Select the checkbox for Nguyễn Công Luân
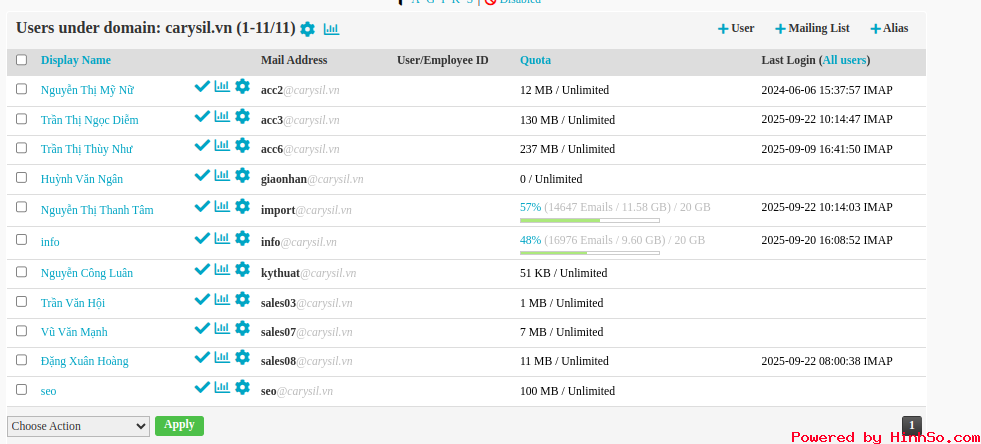The image size is (981, 444). click(x=22, y=272)
